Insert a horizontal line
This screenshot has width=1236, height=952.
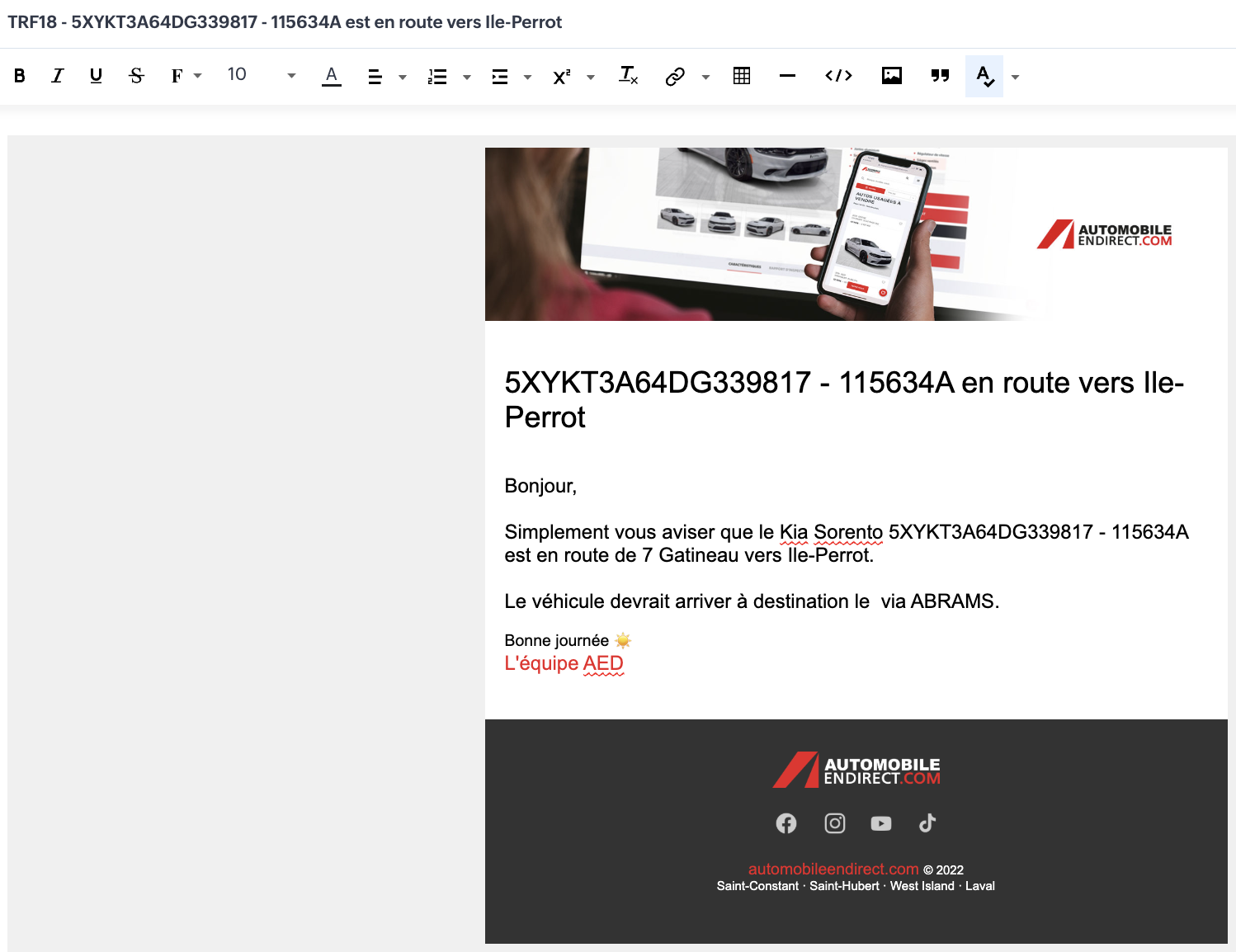pos(787,76)
